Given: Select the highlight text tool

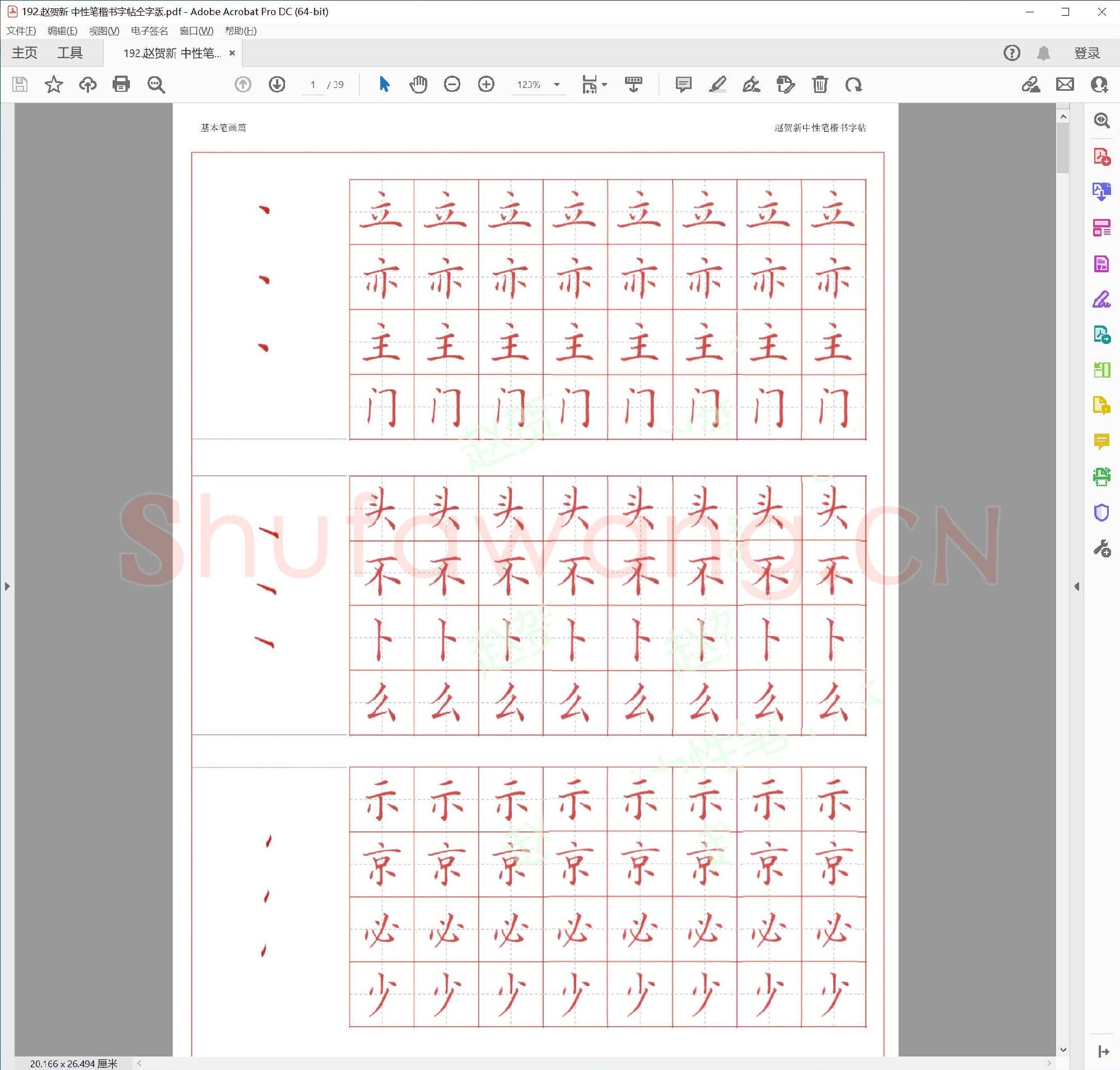Looking at the screenshot, I should click(717, 85).
